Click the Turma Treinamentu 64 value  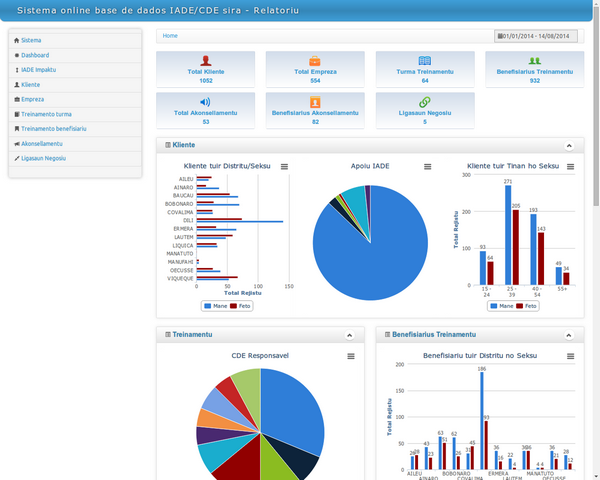tap(425, 81)
